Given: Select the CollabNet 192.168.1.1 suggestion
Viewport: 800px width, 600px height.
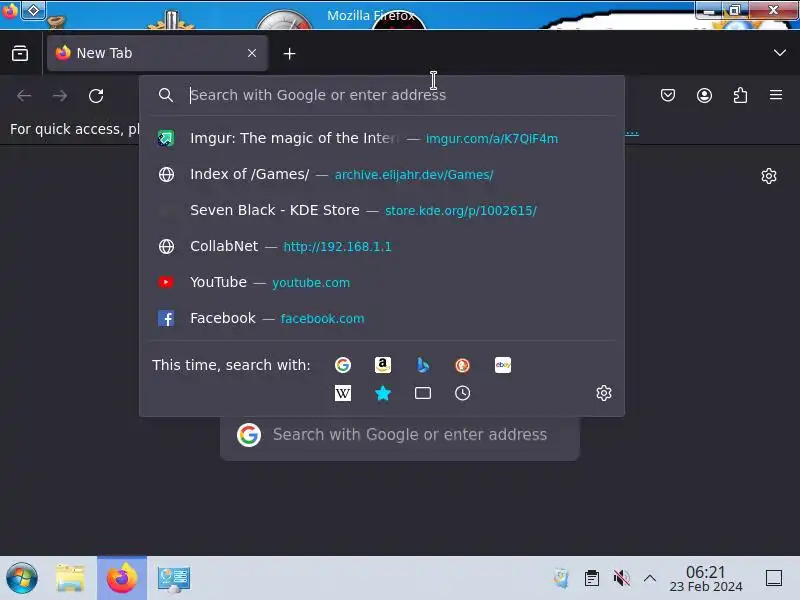Looking at the screenshot, I should (382, 246).
